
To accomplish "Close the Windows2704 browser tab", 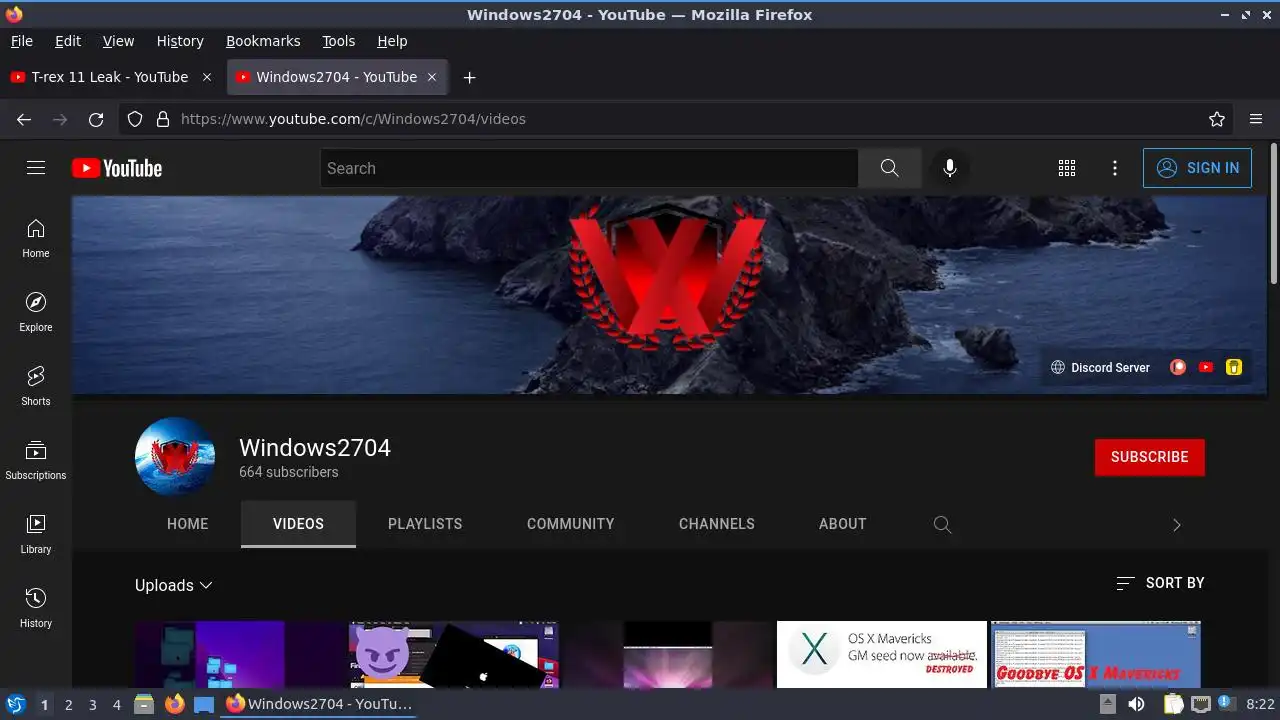I will (x=432, y=77).
